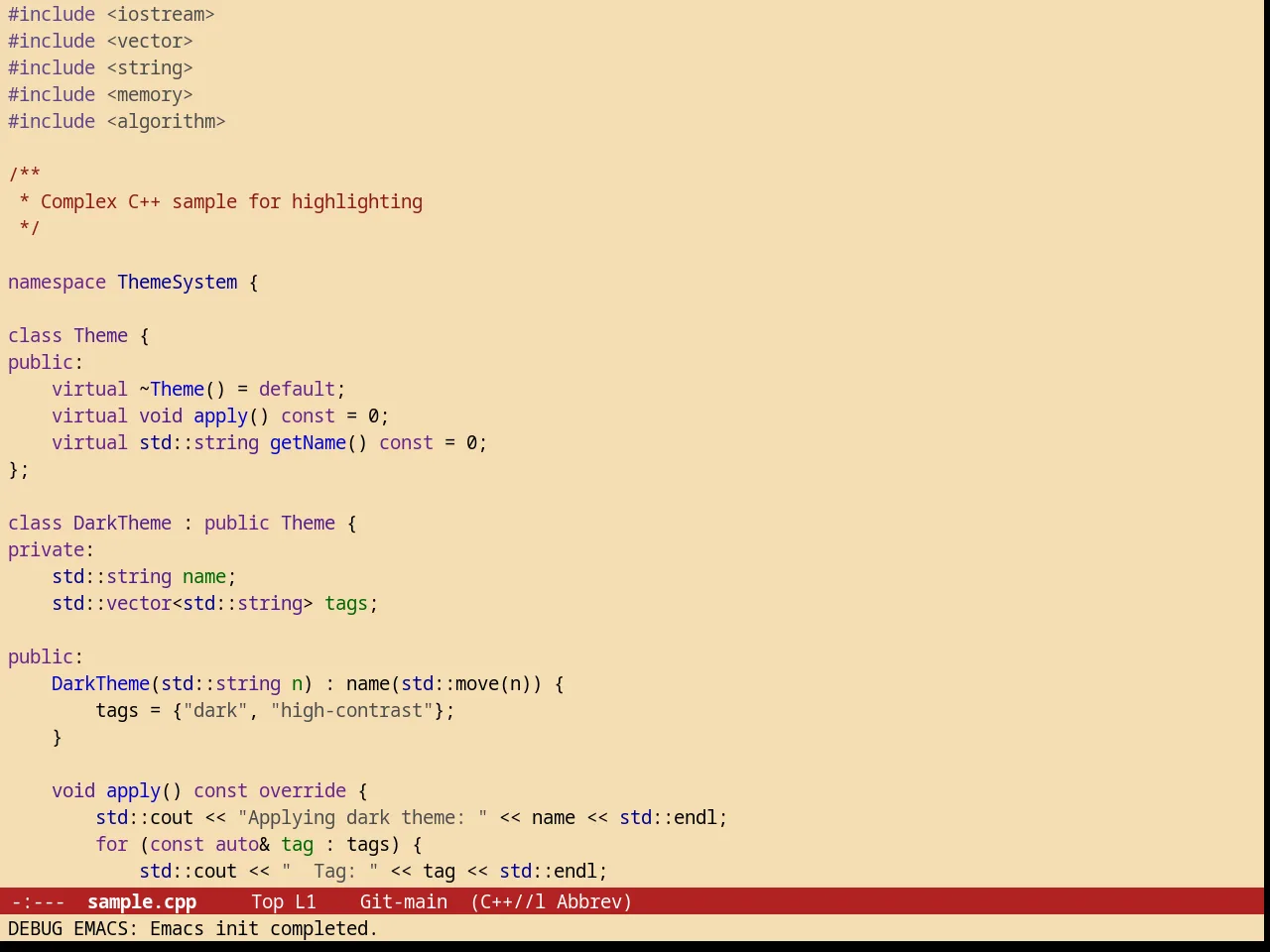This screenshot has width=1270, height=952.
Task: Click the "private:" access specifier
Action: [51, 549]
